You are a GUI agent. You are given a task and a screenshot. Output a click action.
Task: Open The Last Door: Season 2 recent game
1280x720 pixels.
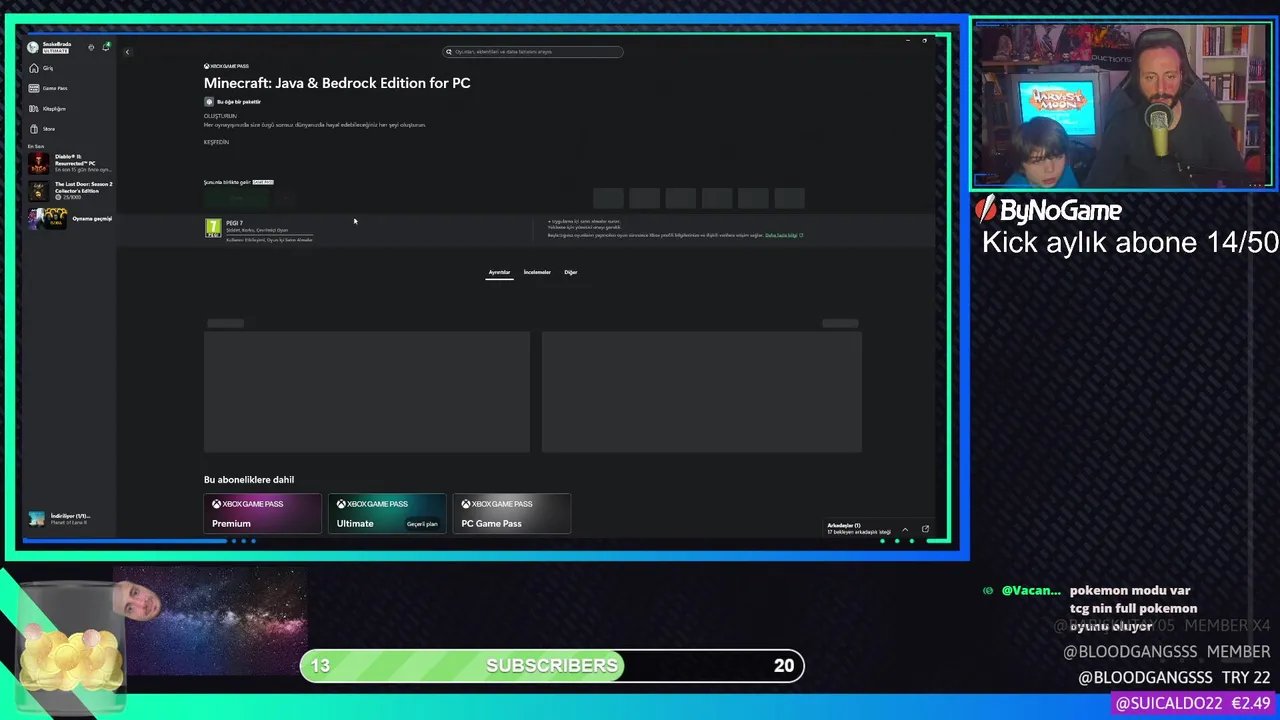click(70, 190)
